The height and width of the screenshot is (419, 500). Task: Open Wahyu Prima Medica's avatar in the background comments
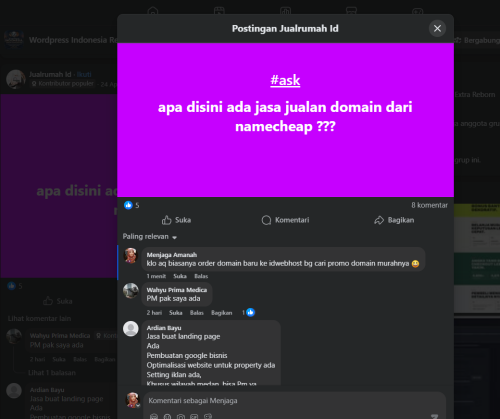point(14,336)
